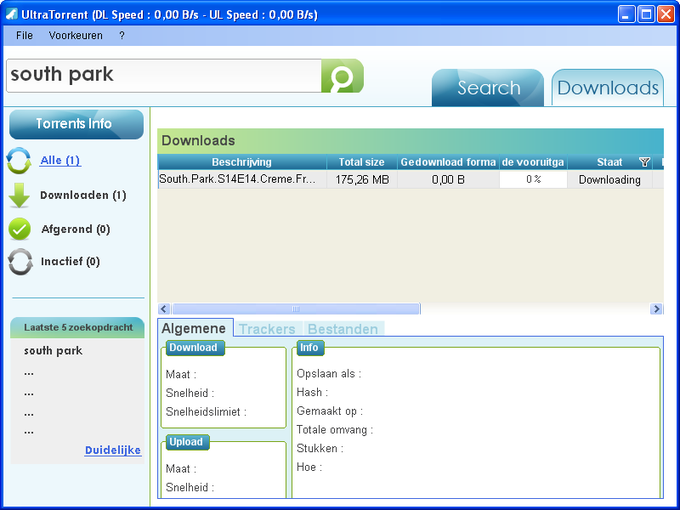Image resolution: width=680 pixels, height=510 pixels.
Task: Click the 175,26 MB size cell
Action: [x=362, y=180]
